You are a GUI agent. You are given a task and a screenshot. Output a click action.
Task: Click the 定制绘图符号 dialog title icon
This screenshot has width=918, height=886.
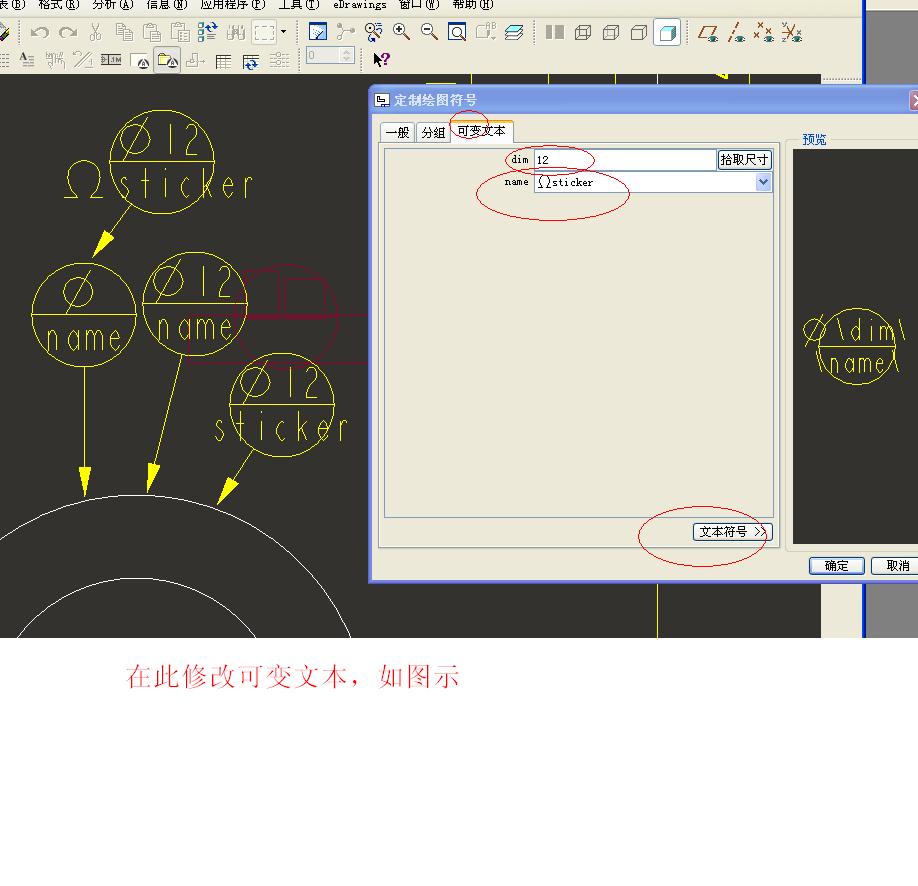click(x=382, y=100)
